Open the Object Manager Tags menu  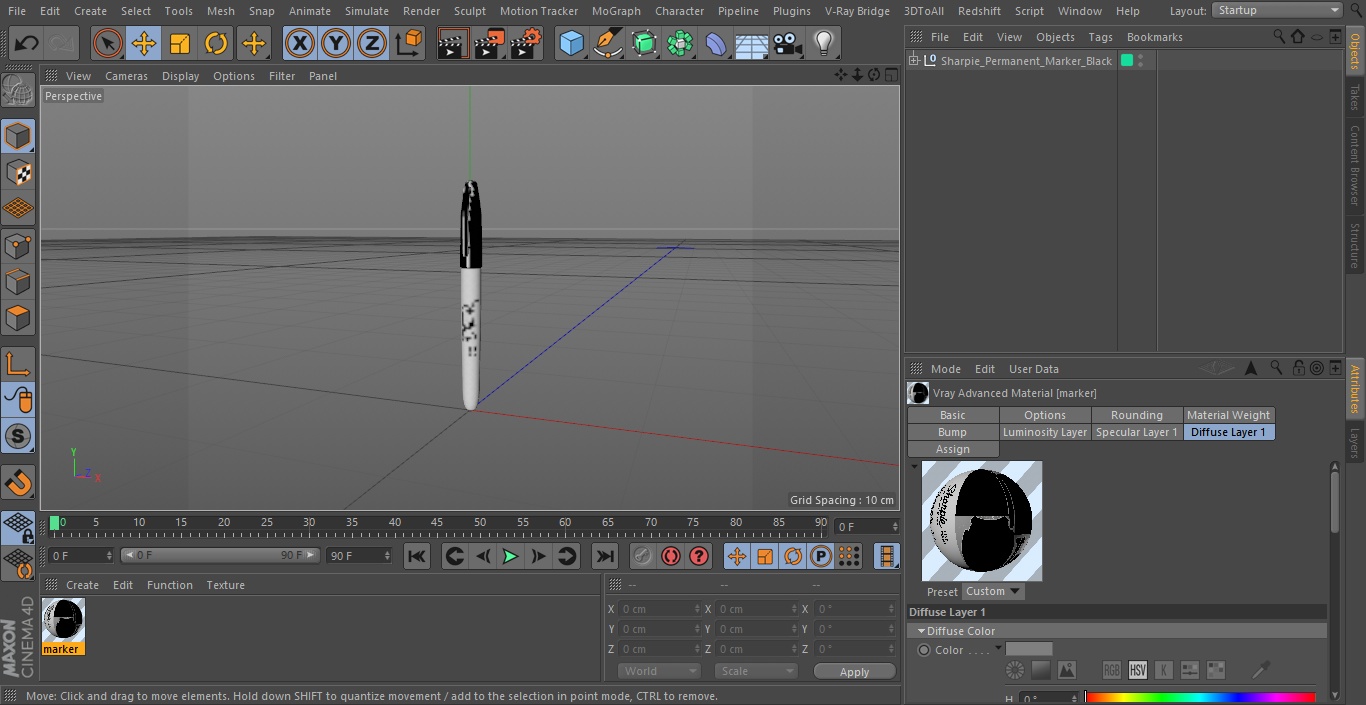click(x=1100, y=37)
